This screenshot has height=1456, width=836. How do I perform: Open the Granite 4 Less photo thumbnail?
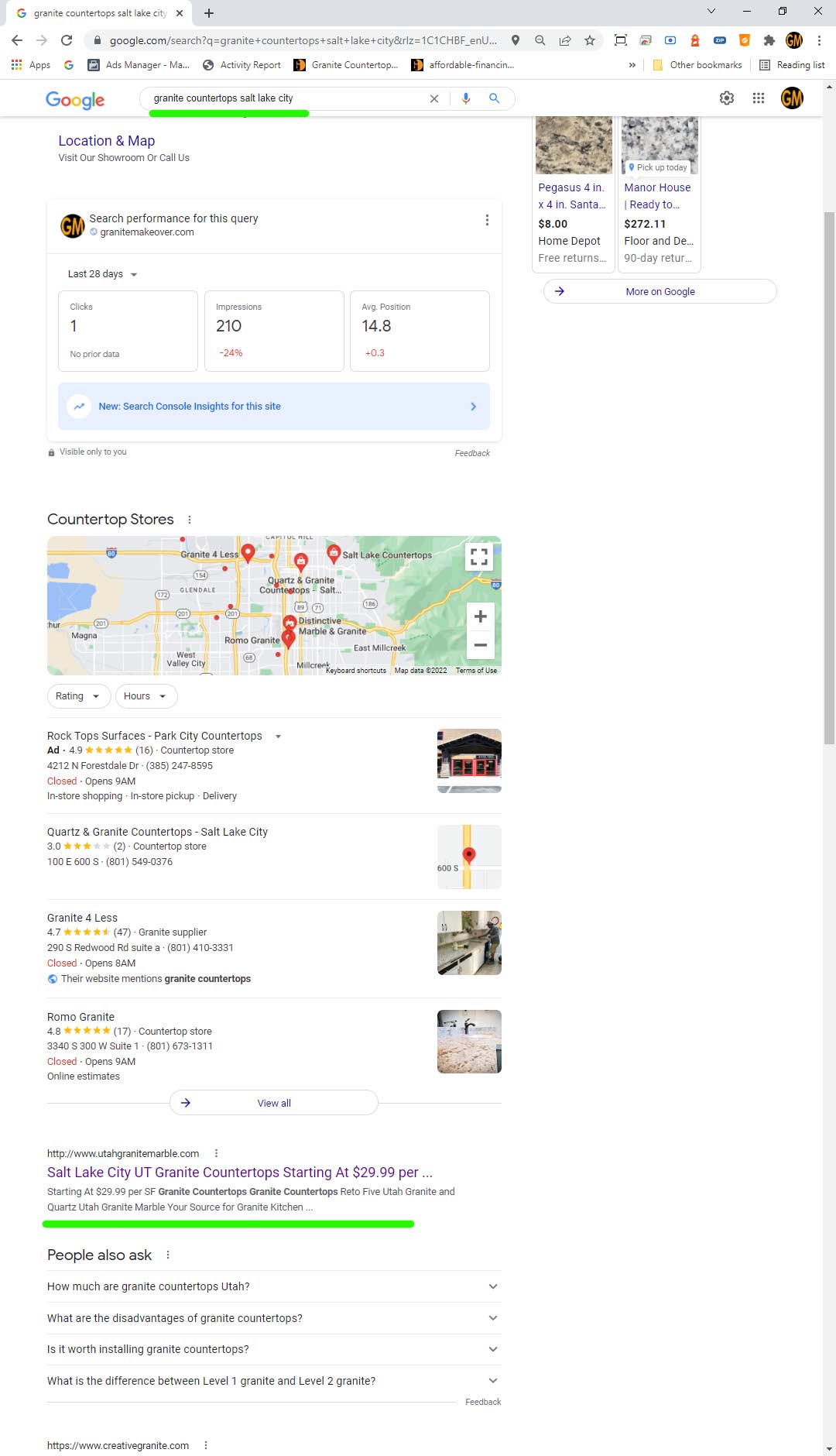pos(469,943)
